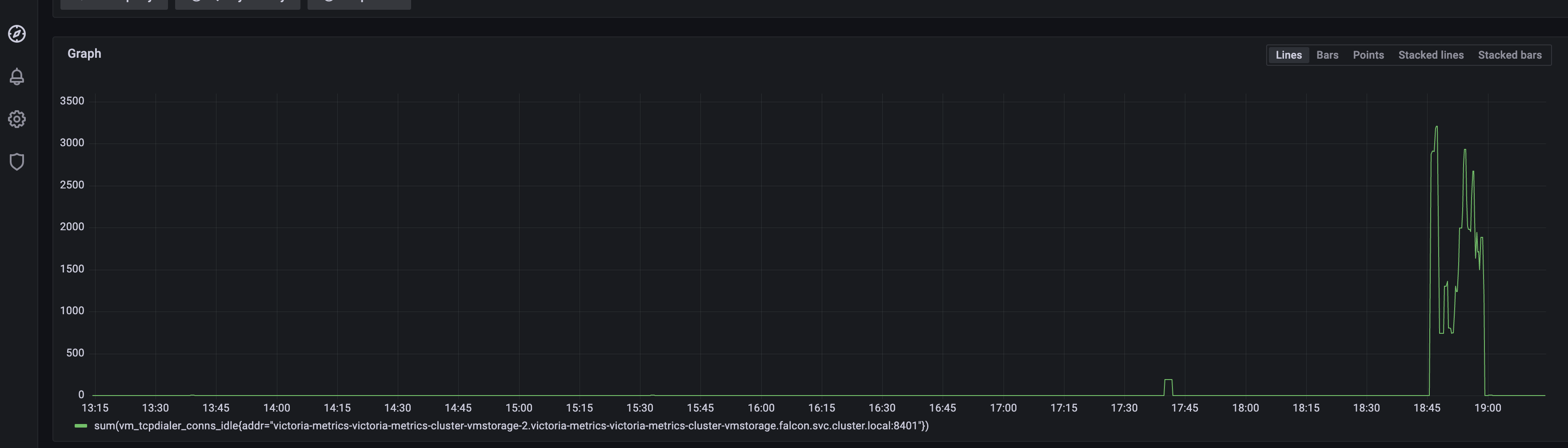The height and width of the screenshot is (448, 1568).
Task: Click the 16:30 x-axis time label
Action: coord(882,408)
